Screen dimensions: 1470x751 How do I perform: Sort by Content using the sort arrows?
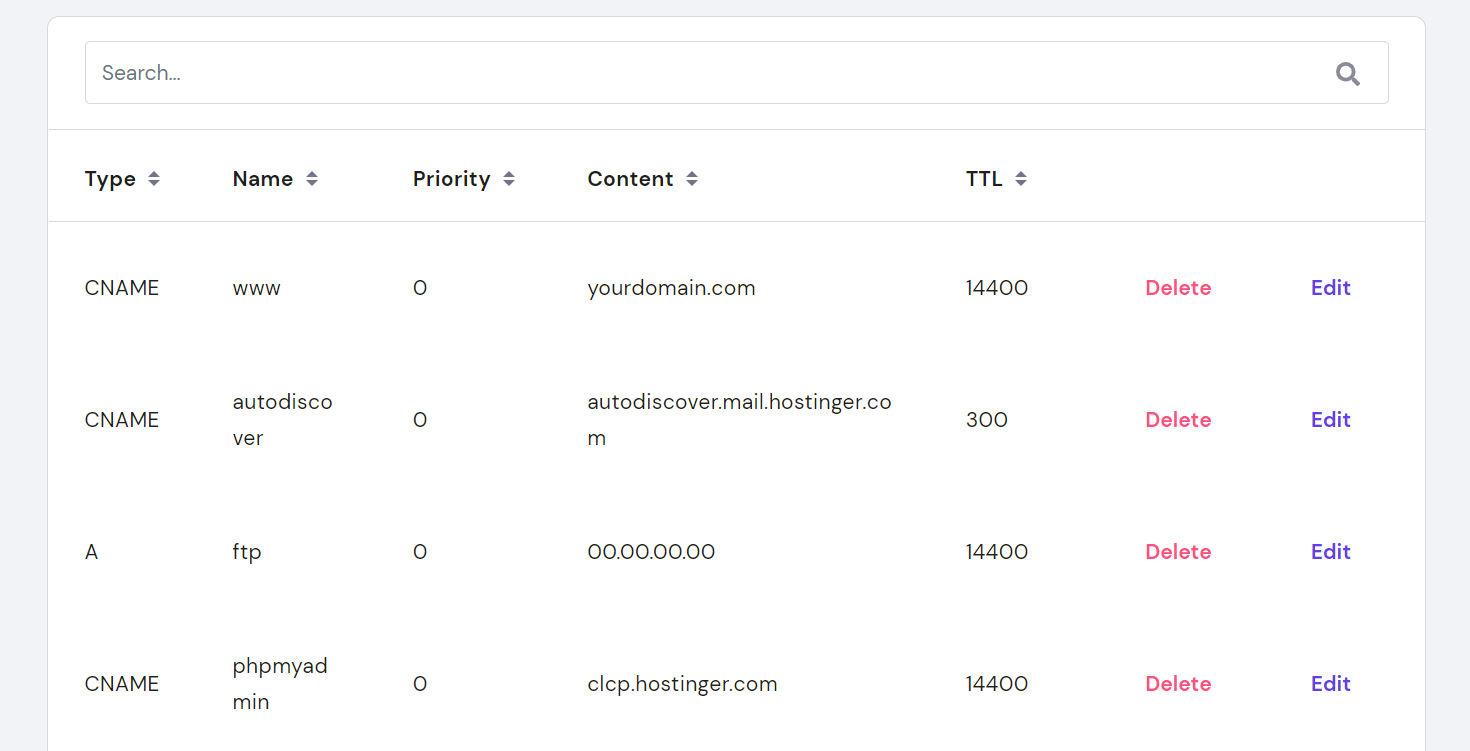[692, 179]
